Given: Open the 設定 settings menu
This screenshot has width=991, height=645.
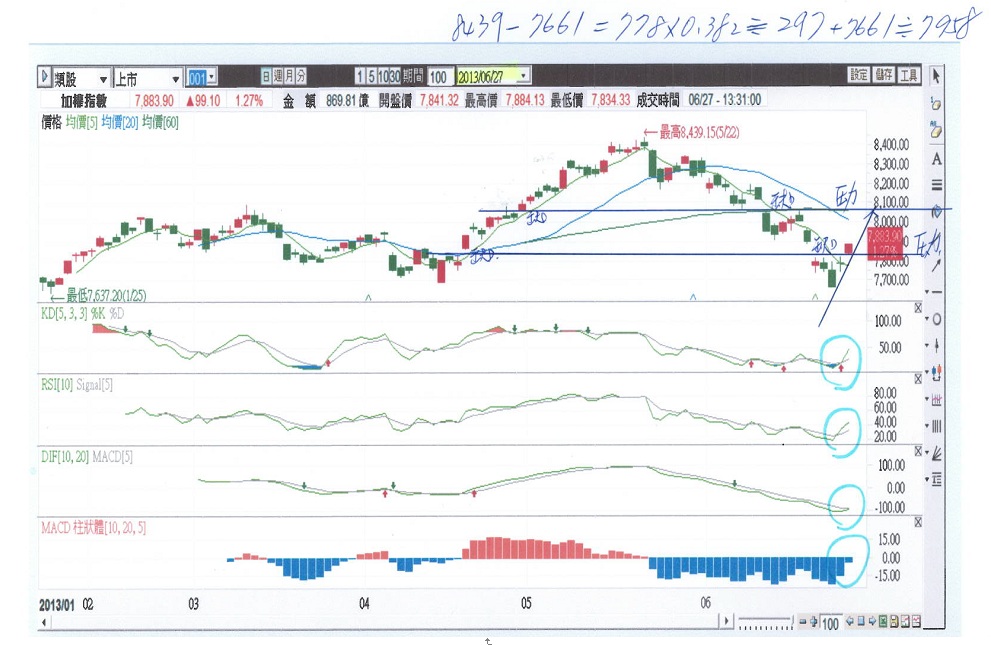Looking at the screenshot, I should pos(858,75).
